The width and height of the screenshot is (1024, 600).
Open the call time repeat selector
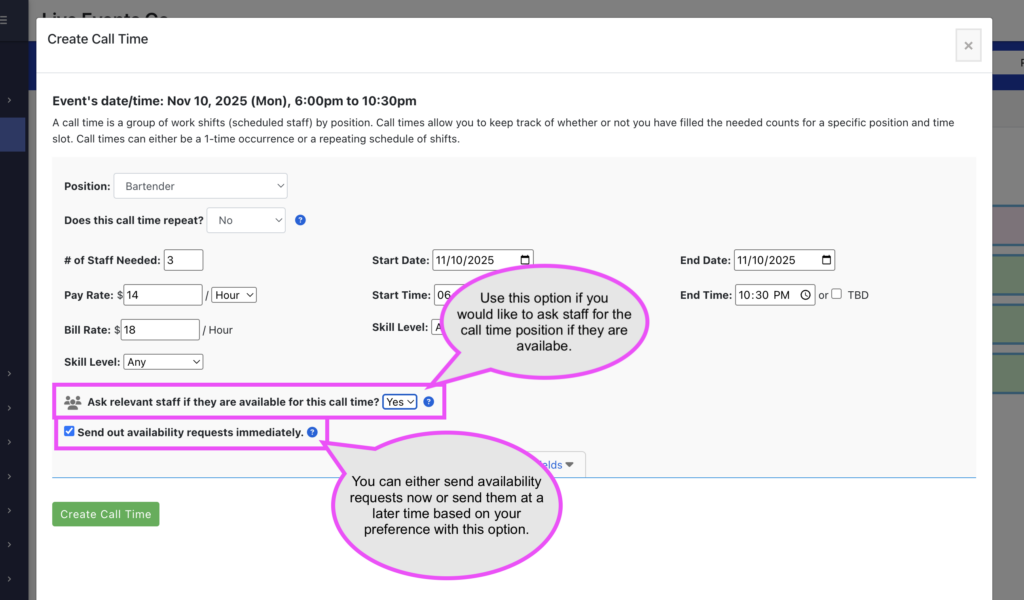point(246,220)
